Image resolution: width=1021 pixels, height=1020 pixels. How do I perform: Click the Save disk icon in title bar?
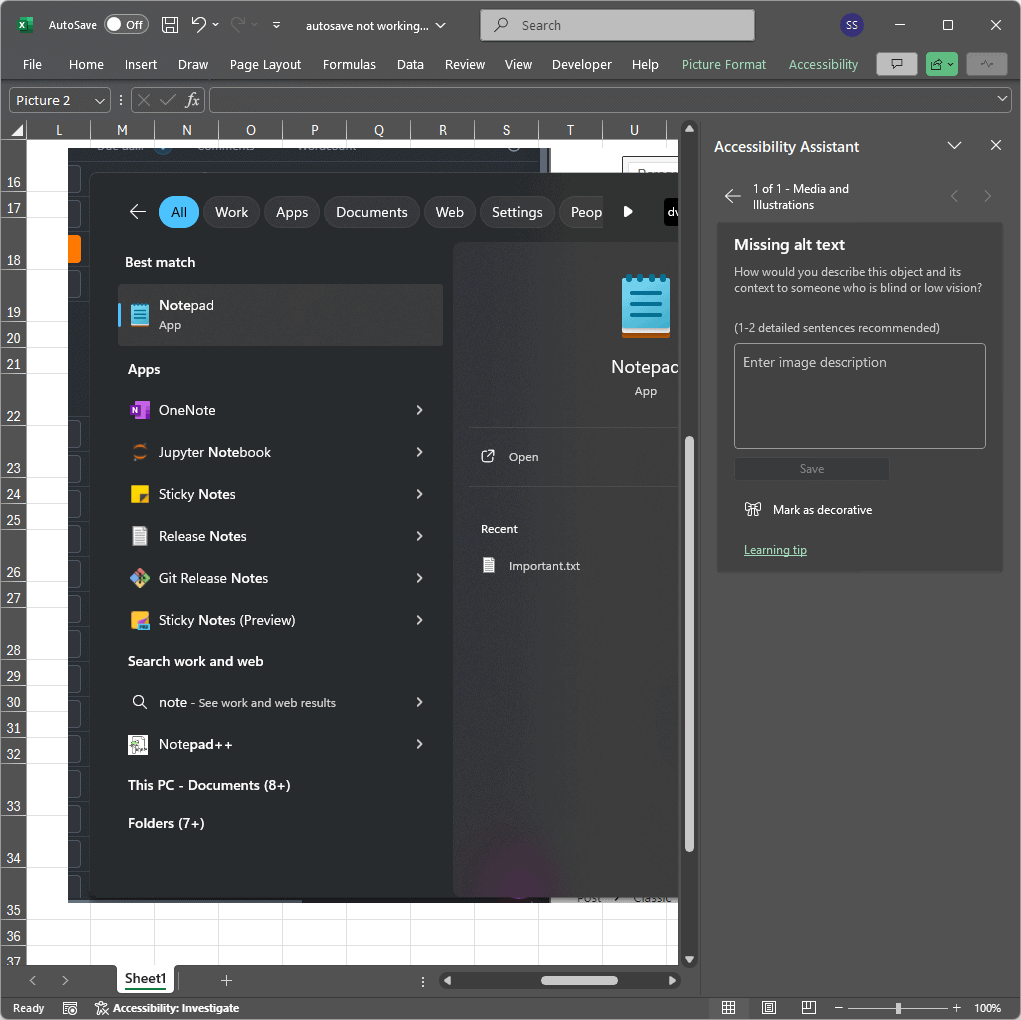[x=170, y=25]
